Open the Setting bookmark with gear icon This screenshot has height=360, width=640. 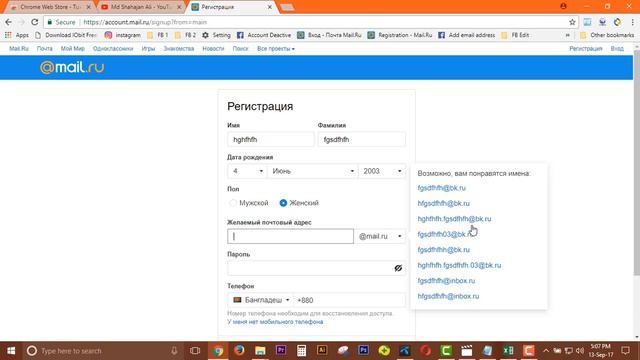(216, 35)
